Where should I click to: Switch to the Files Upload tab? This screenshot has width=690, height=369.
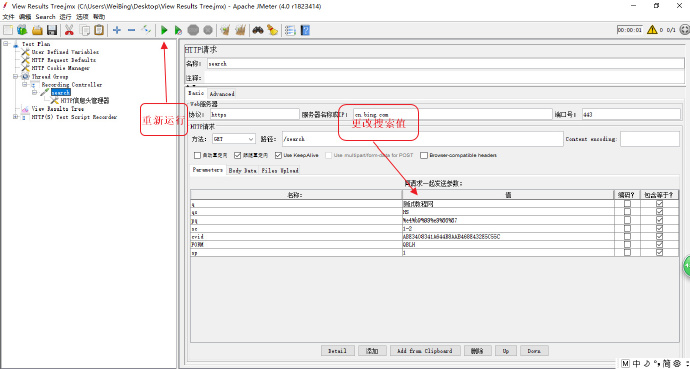[x=280, y=170]
